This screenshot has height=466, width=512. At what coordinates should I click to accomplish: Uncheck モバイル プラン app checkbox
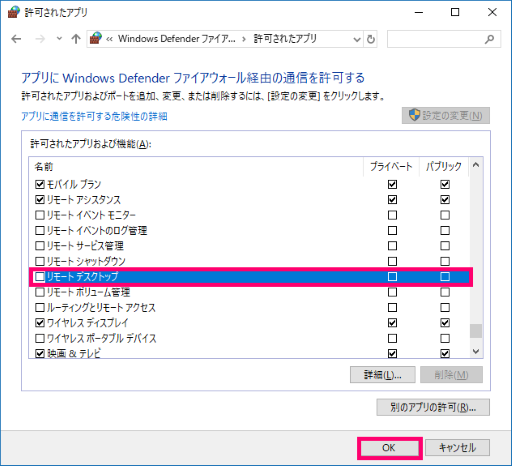point(40,184)
